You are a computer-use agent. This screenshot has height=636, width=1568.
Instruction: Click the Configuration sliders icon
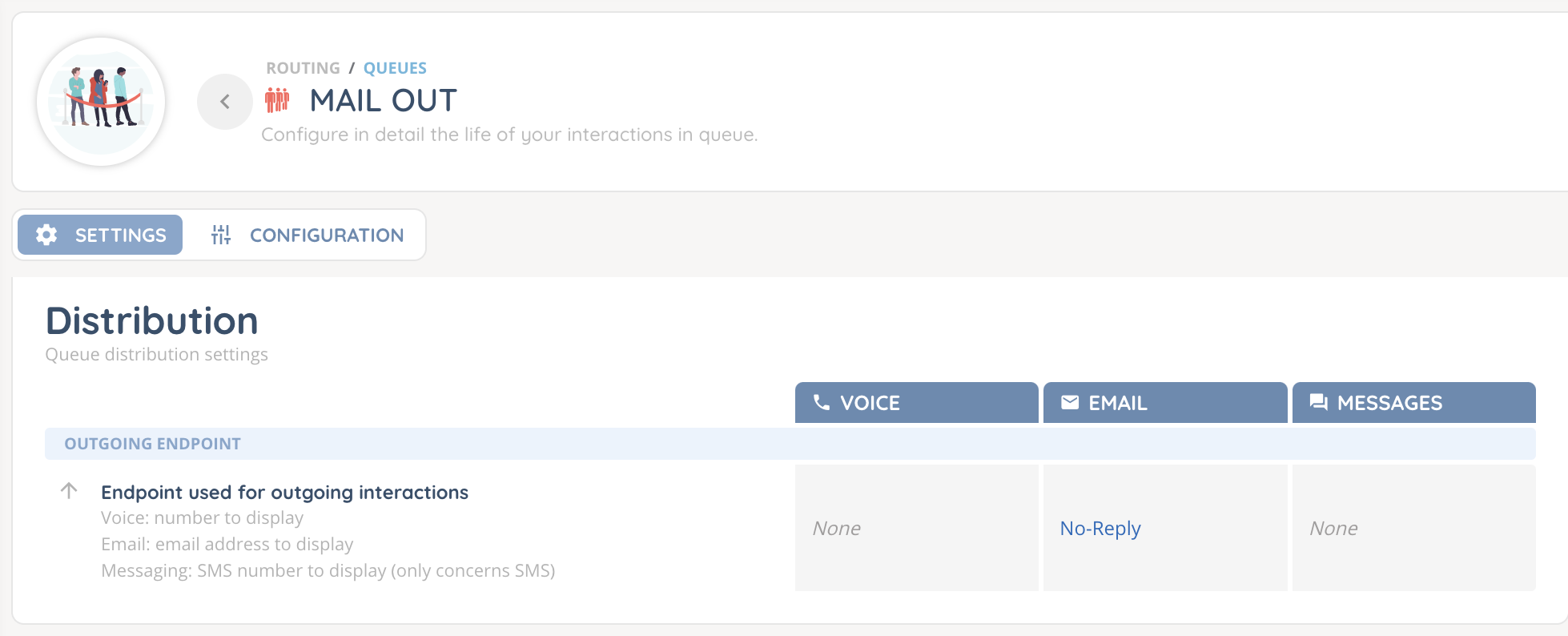(221, 235)
